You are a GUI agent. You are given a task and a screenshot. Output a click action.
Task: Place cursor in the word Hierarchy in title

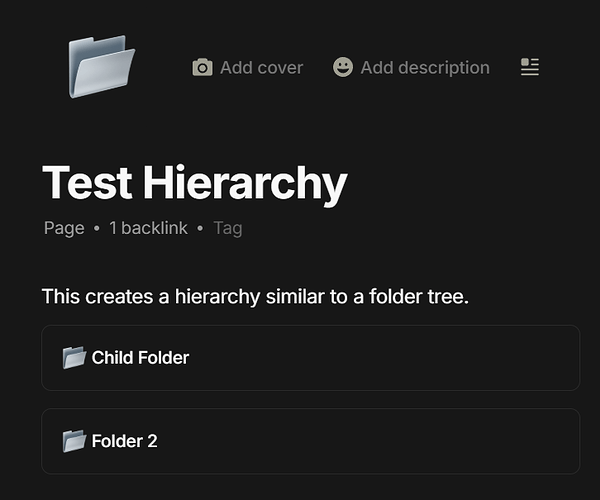click(245, 185)
